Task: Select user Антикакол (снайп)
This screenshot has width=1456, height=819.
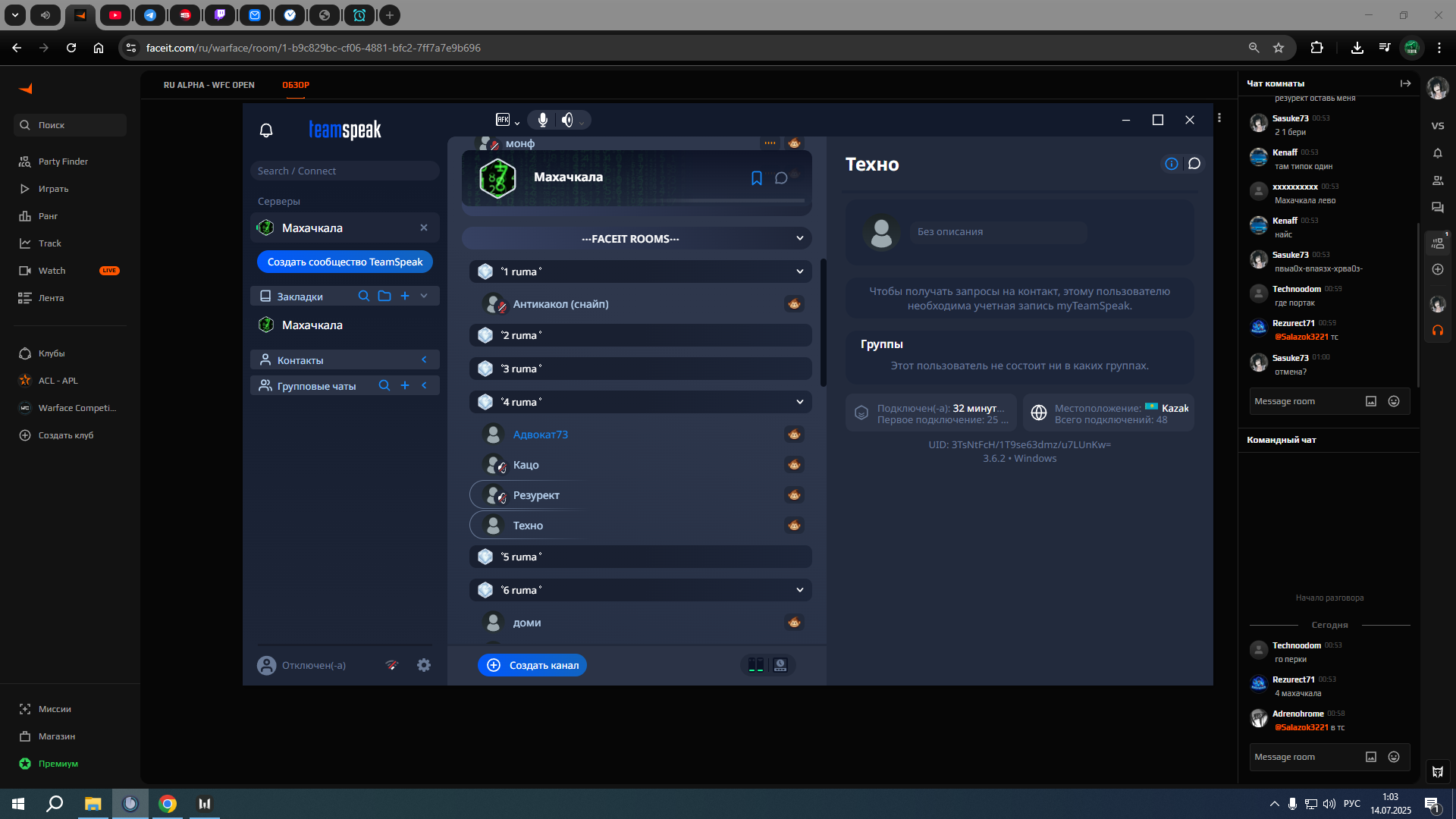Action: (561, 304)
